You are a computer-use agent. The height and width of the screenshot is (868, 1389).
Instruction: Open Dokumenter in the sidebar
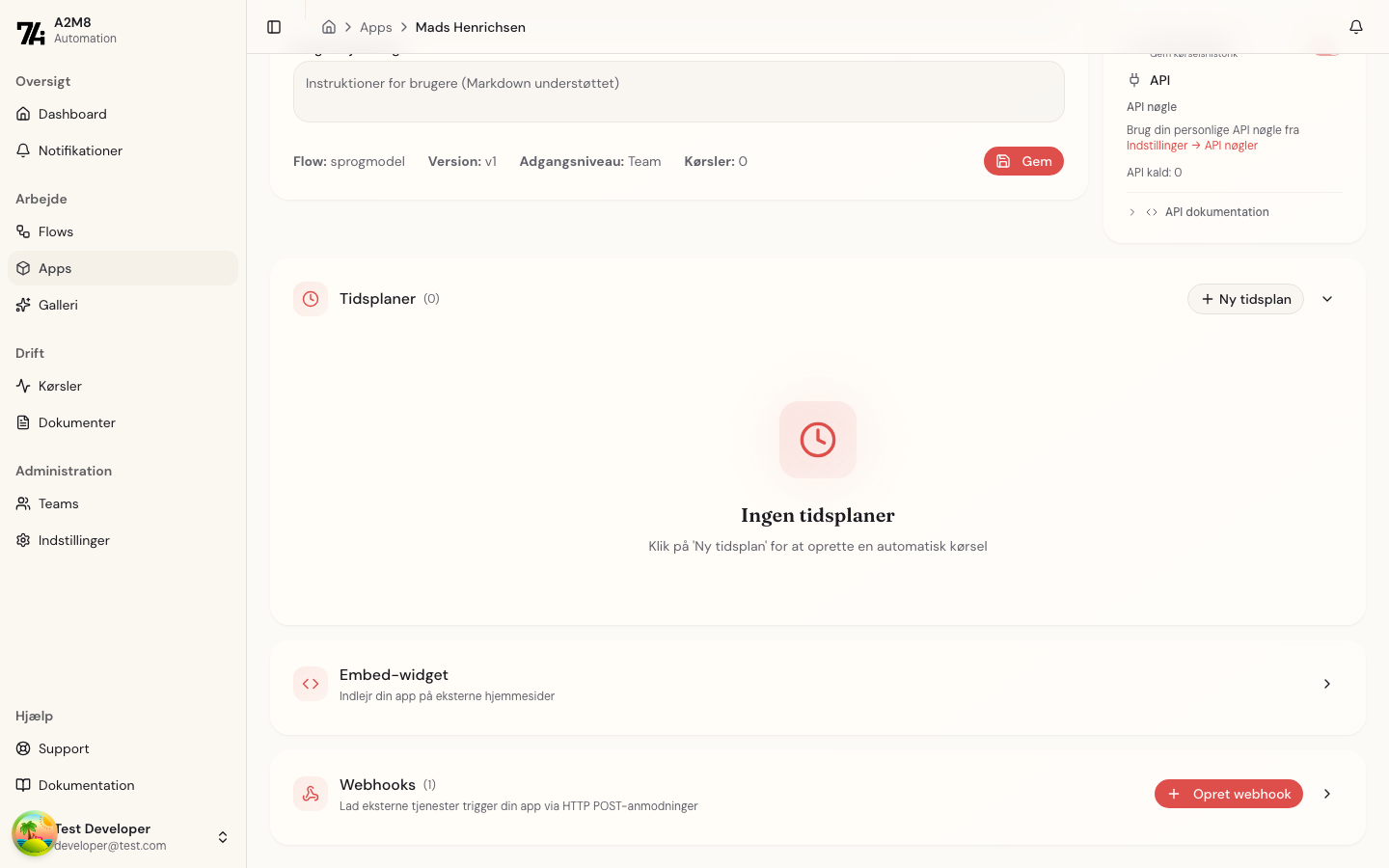coord(76,422)
